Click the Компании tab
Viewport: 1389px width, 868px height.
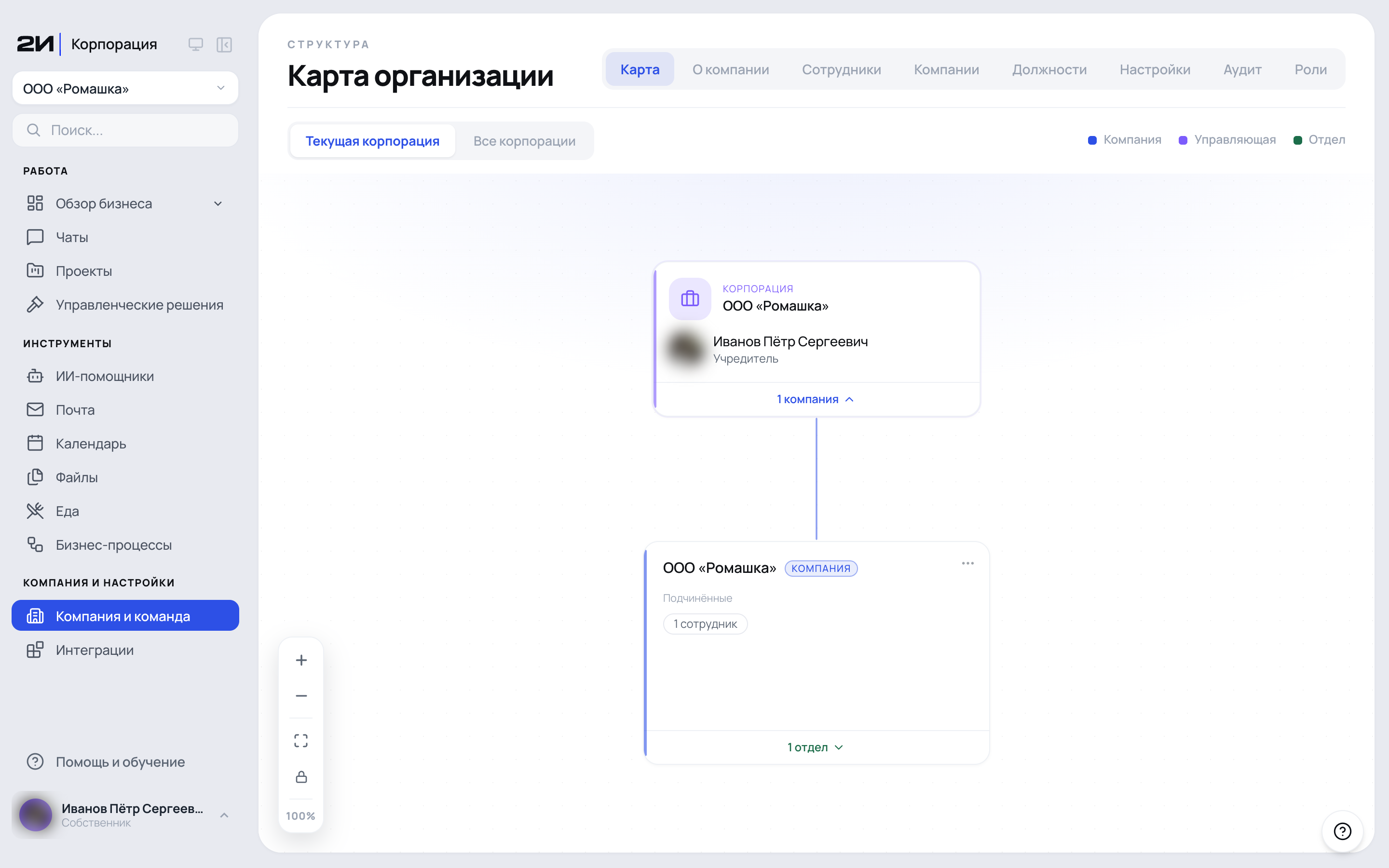pyautogui.click(x=946, y=69)
